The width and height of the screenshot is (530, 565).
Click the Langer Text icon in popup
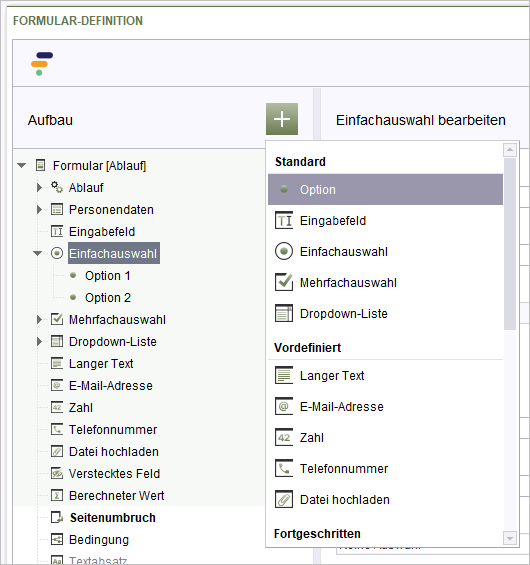point(284,375)
